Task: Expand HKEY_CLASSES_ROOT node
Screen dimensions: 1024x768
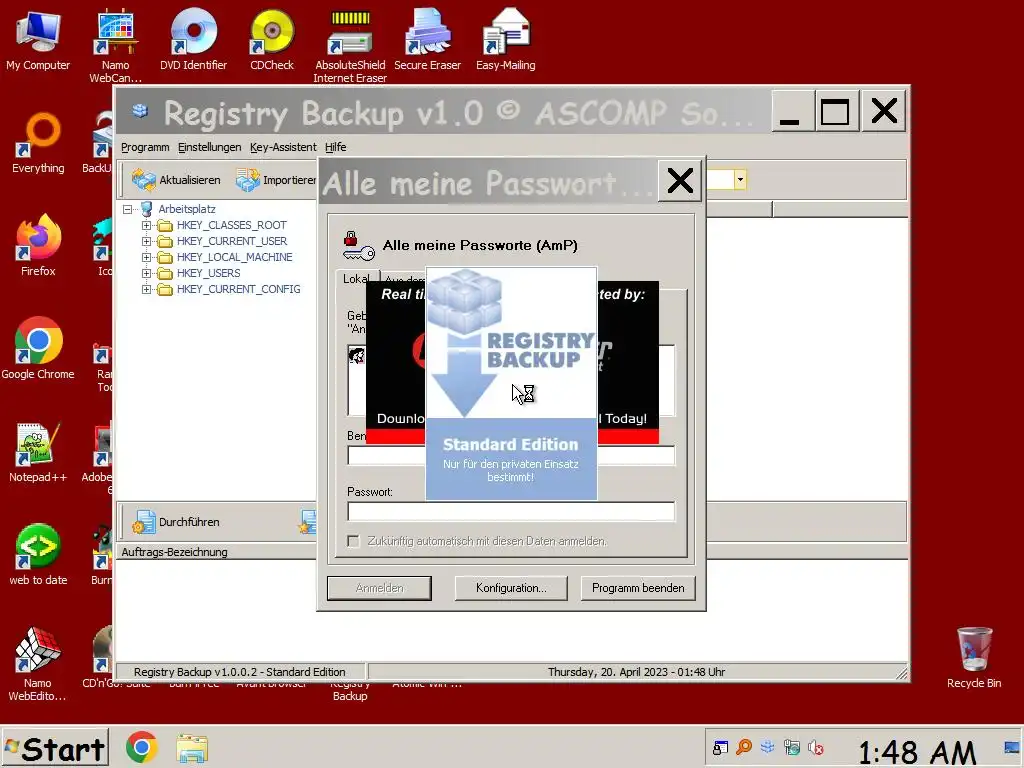Action: (146, 225)
